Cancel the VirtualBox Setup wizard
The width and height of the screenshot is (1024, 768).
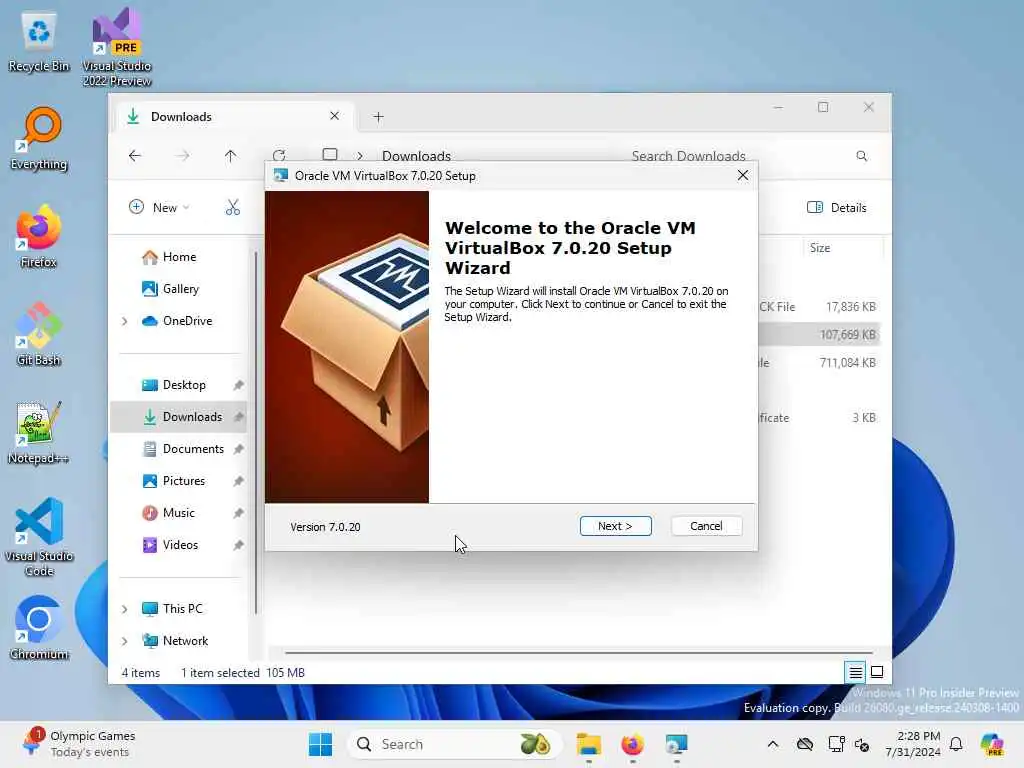(706, 526)
